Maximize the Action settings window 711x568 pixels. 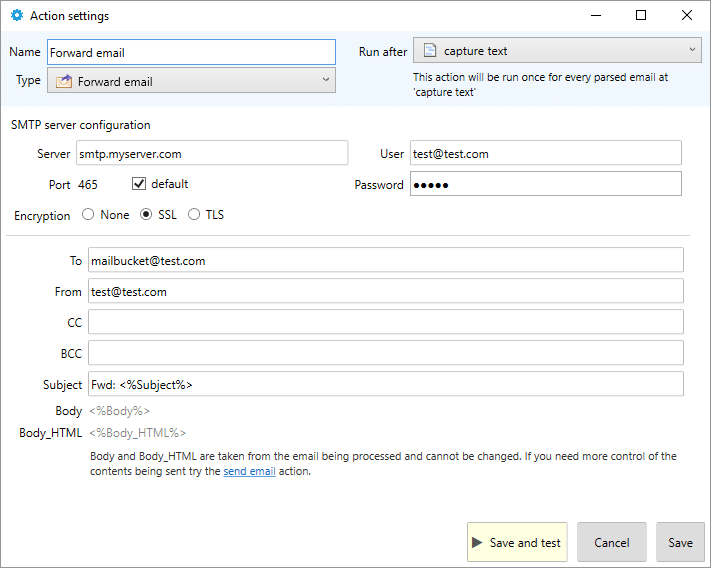click(x=641, y=15)
